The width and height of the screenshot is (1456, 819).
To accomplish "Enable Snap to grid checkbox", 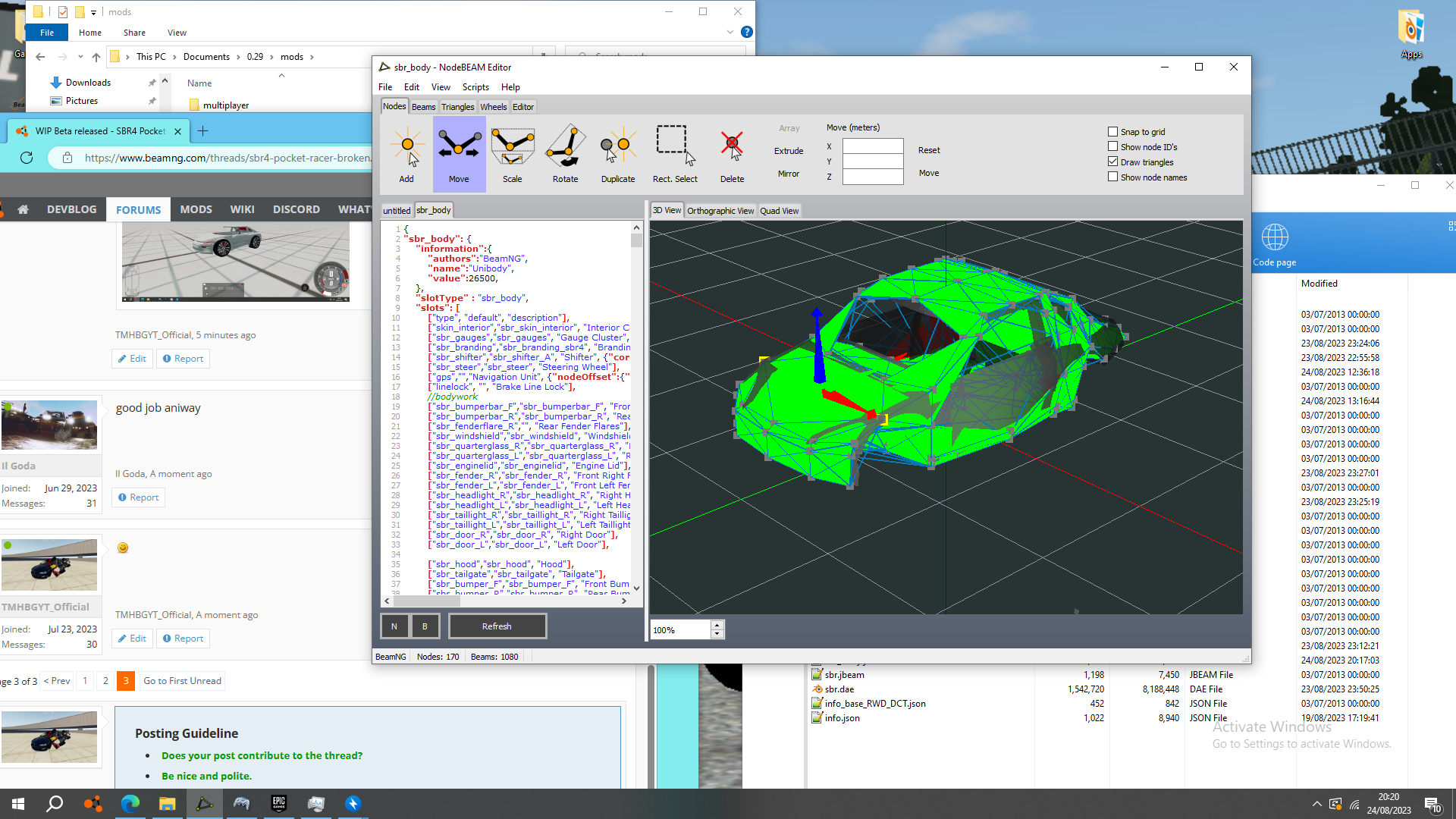I will [1112, 132].
